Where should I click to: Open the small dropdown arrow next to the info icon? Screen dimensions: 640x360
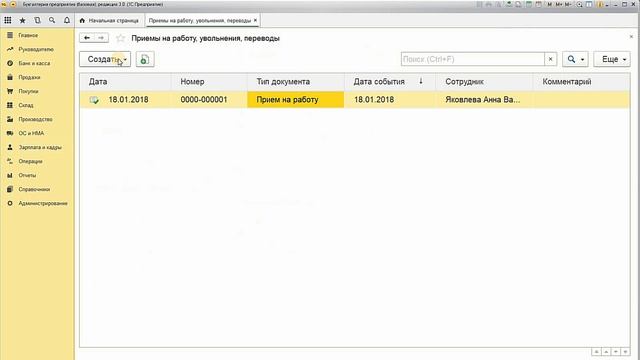(607, 5)
